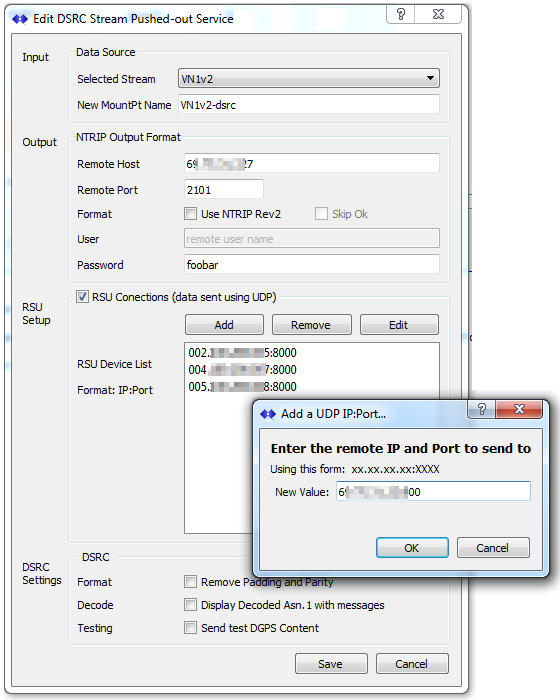Open the Selected Stream dropdown

pyautogui.click(x=309, y=79)
